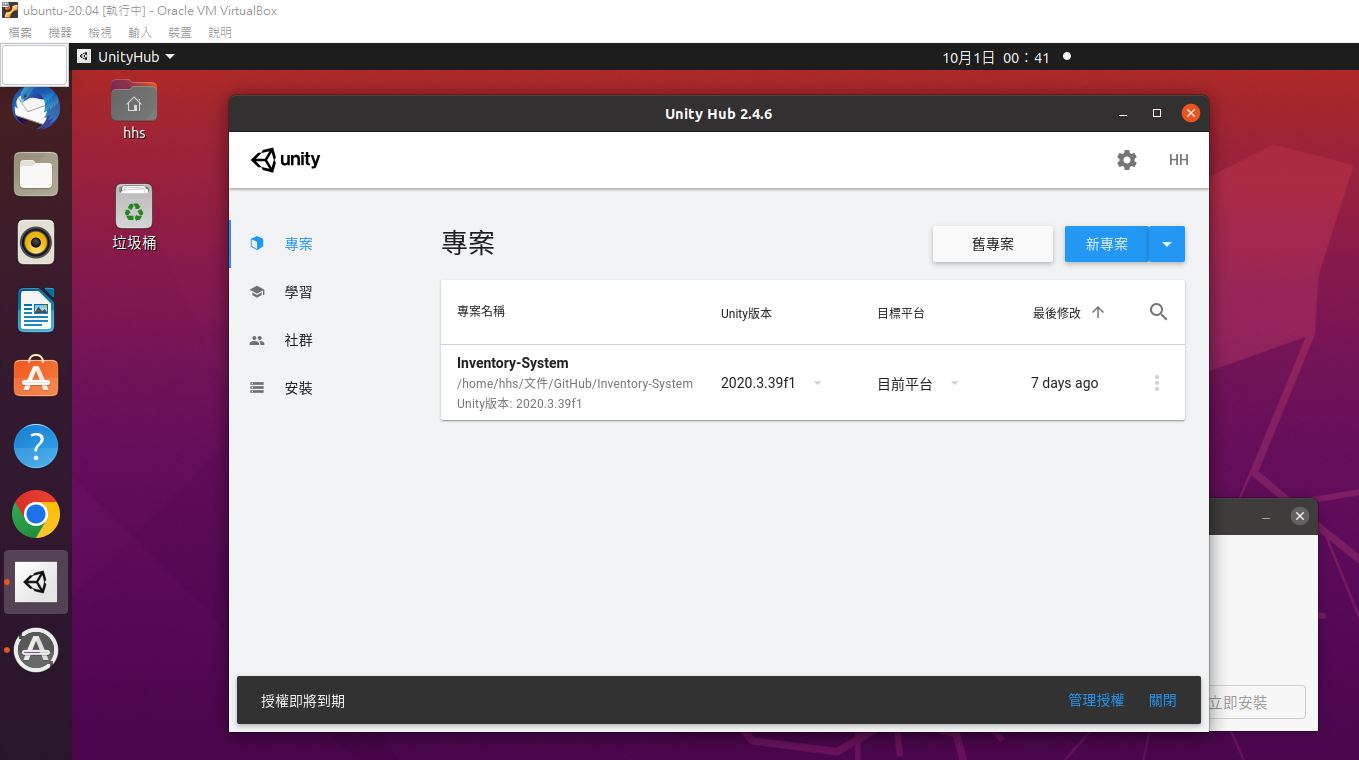The width and height of the screenshot is (1359, 760).
Task: Open Thunderbird from the dock
Action: [x=36, y=107]
